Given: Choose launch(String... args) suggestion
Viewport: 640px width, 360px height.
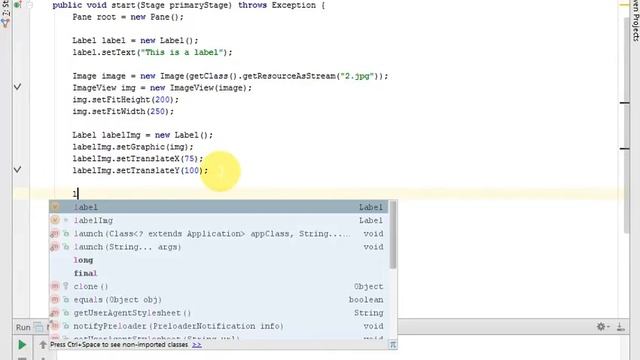Looking at the screenshot, I should coord(219,247).
